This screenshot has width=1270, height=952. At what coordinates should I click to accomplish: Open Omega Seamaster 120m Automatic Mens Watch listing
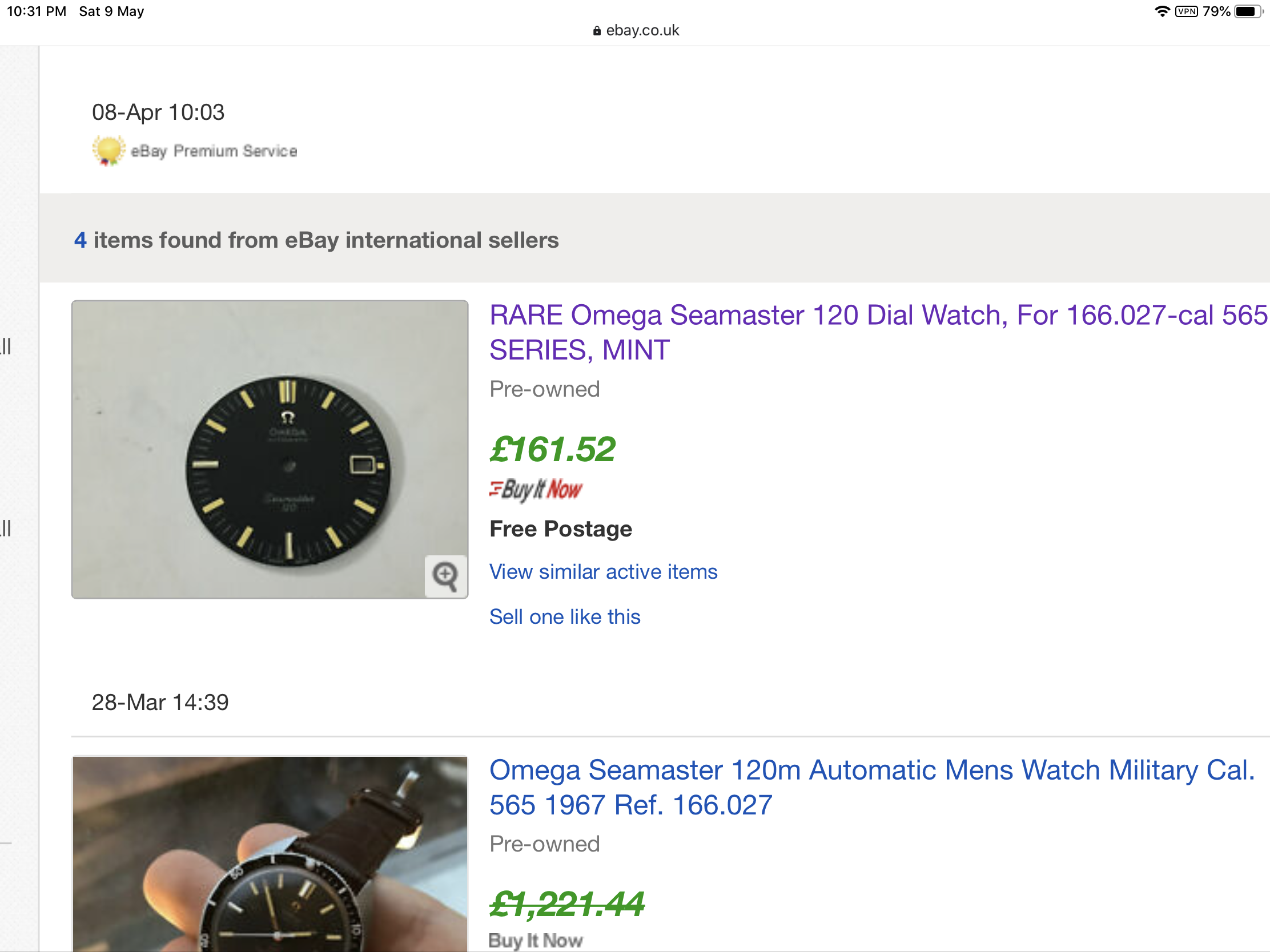(871, 786)
